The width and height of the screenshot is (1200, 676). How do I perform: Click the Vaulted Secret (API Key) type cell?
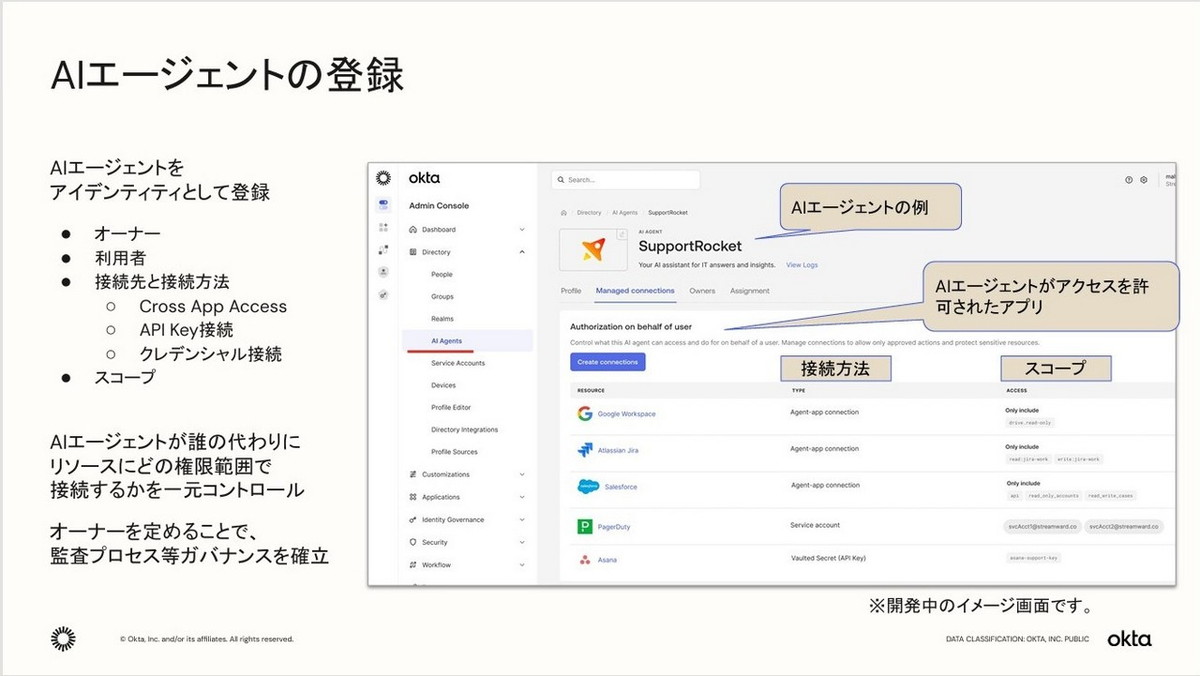pyautogui.click(x=829, y=557)
